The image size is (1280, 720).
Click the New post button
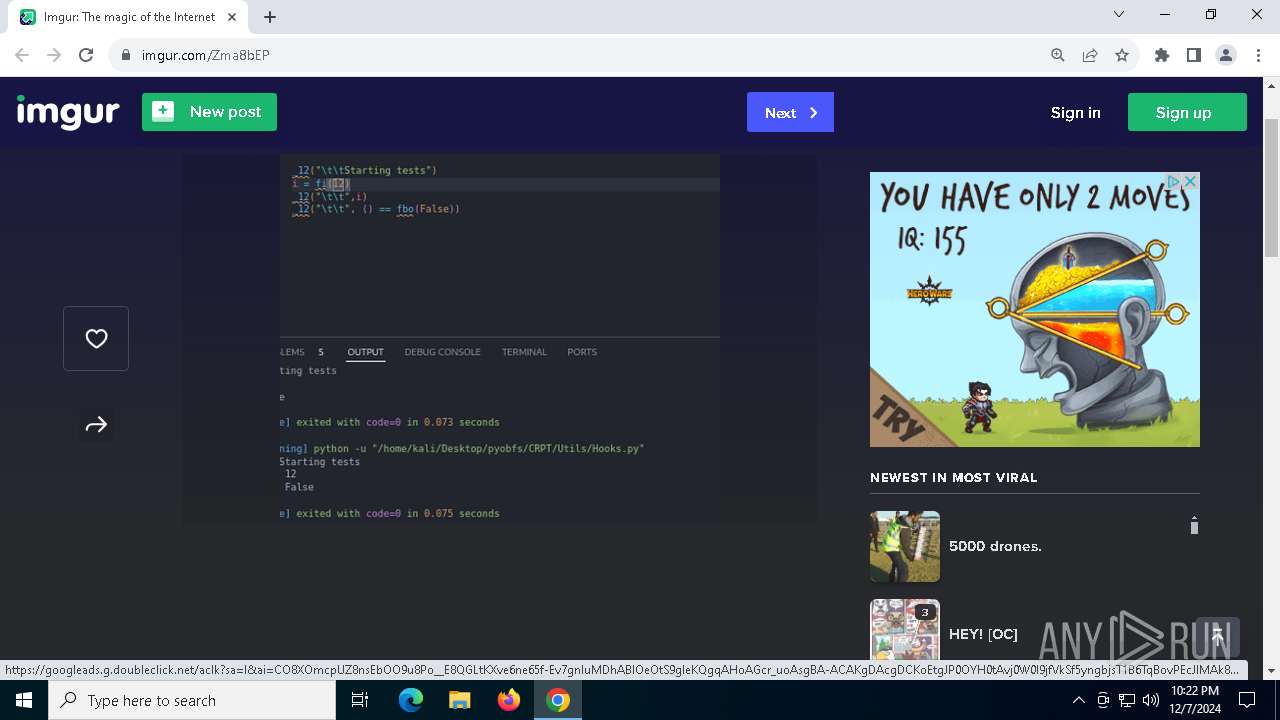coord(209,112)
